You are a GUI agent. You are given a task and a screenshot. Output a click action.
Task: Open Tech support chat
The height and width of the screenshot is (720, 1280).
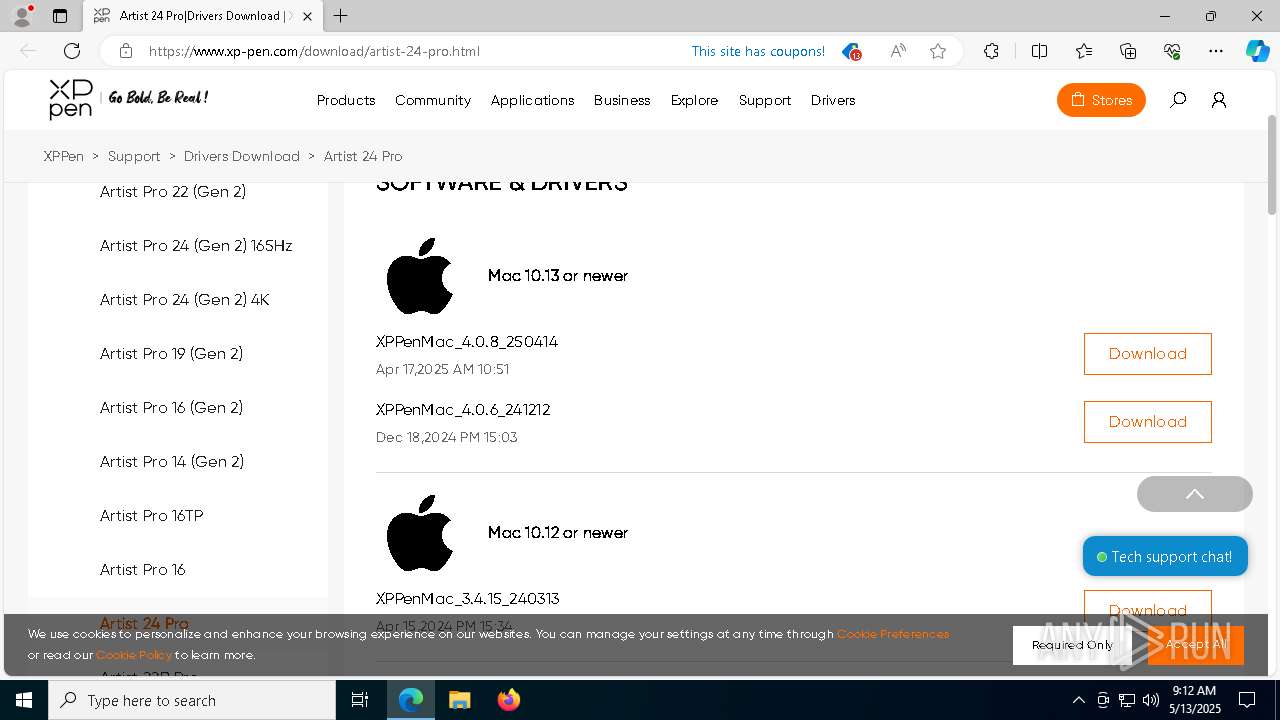(x=1165, y=556)
